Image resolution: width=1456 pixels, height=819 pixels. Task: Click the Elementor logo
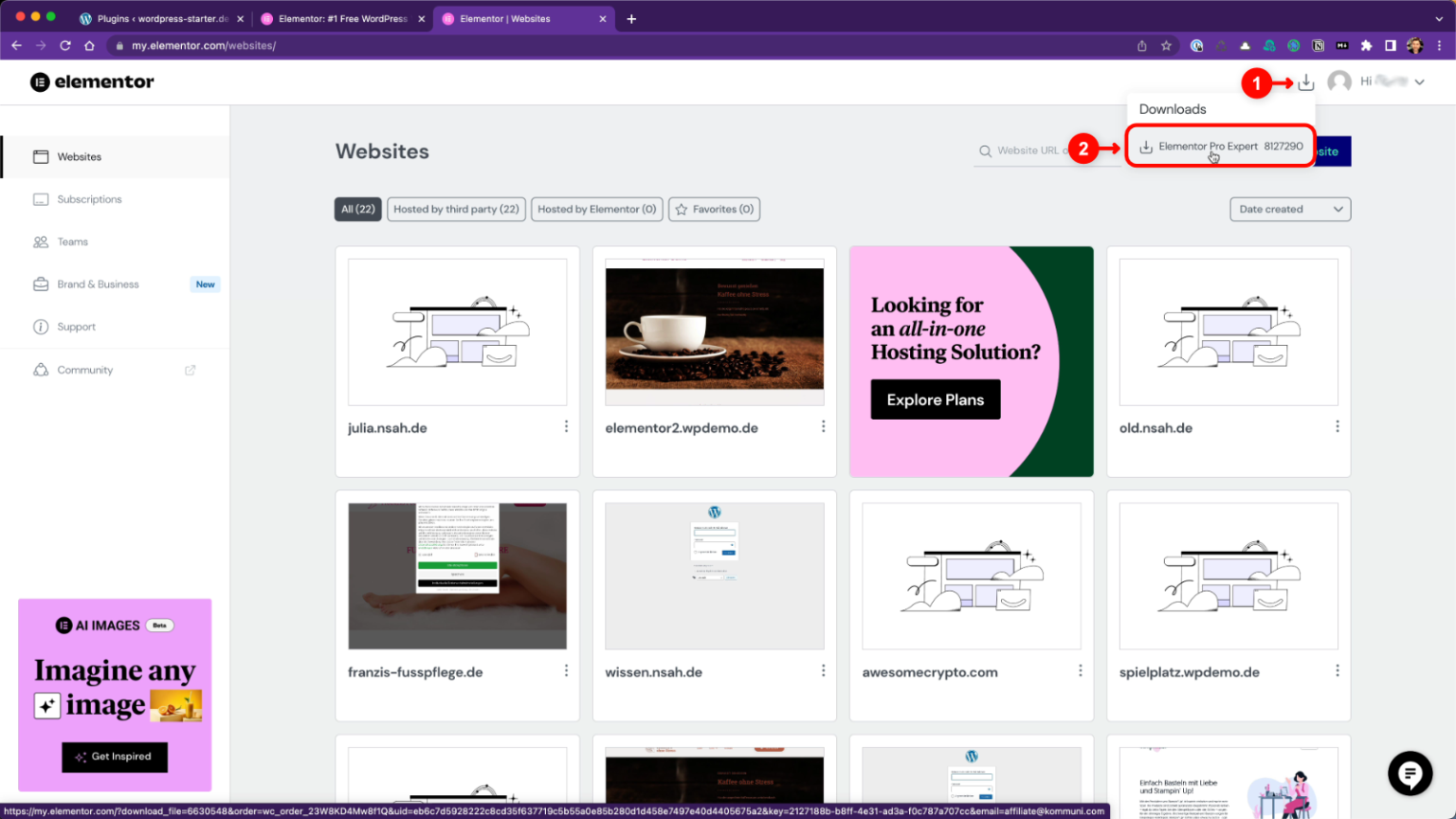tap(92, 82)
